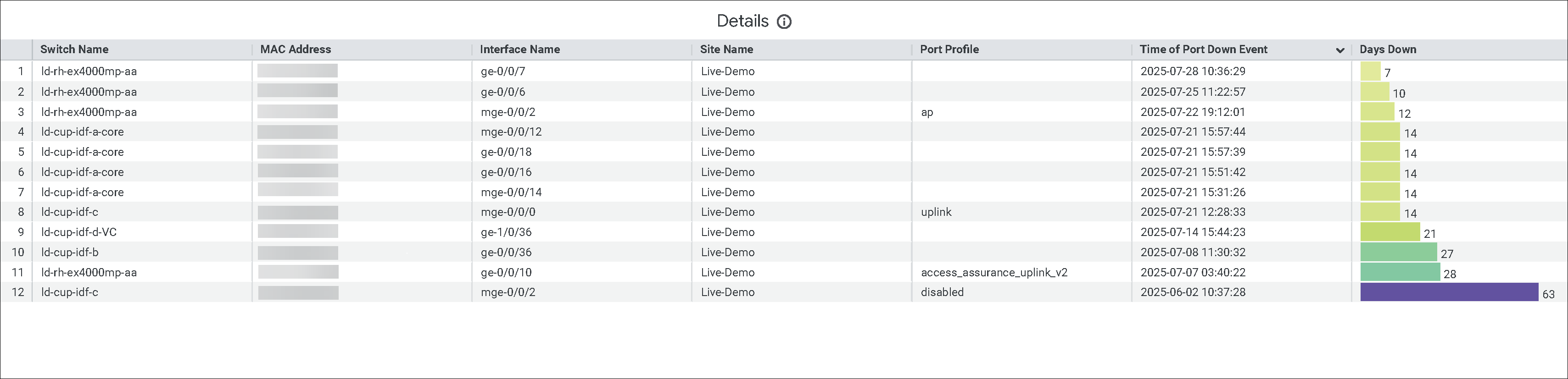The image size is (1568, 379).
Task: Select switch ld-cup-idf-d-VC
Action: [x=78, y=232]
